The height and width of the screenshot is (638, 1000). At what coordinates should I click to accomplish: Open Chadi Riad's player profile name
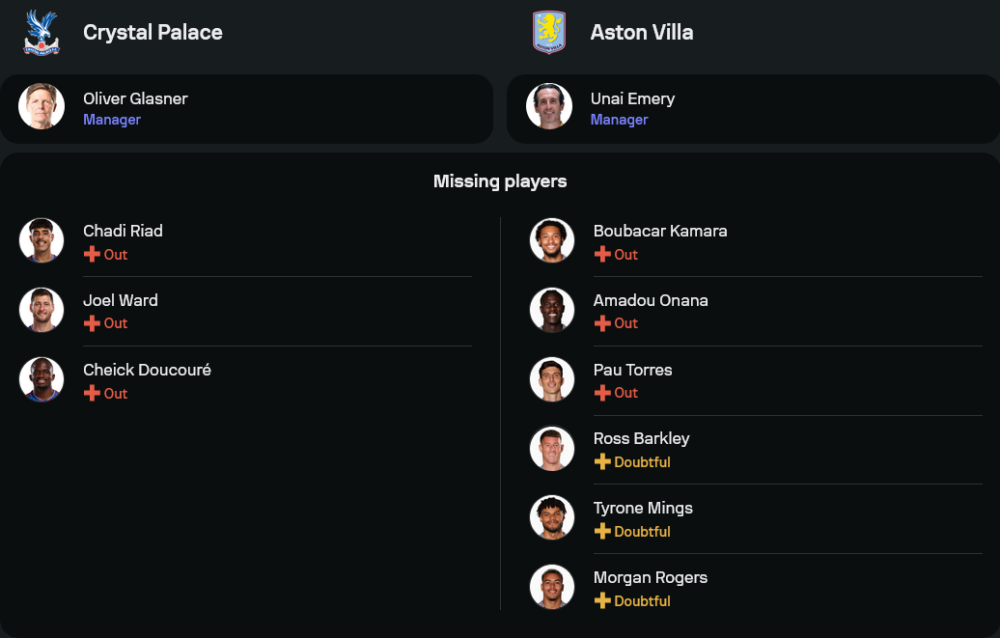pos(123,231)
